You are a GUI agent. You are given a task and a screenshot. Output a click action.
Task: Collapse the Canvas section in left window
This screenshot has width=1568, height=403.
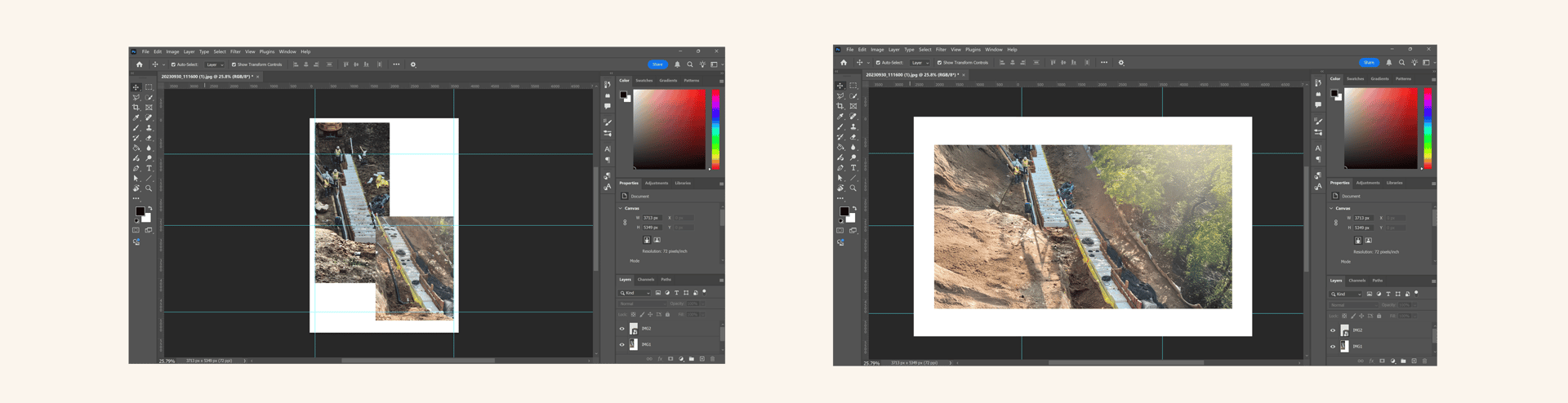(620, 208)
